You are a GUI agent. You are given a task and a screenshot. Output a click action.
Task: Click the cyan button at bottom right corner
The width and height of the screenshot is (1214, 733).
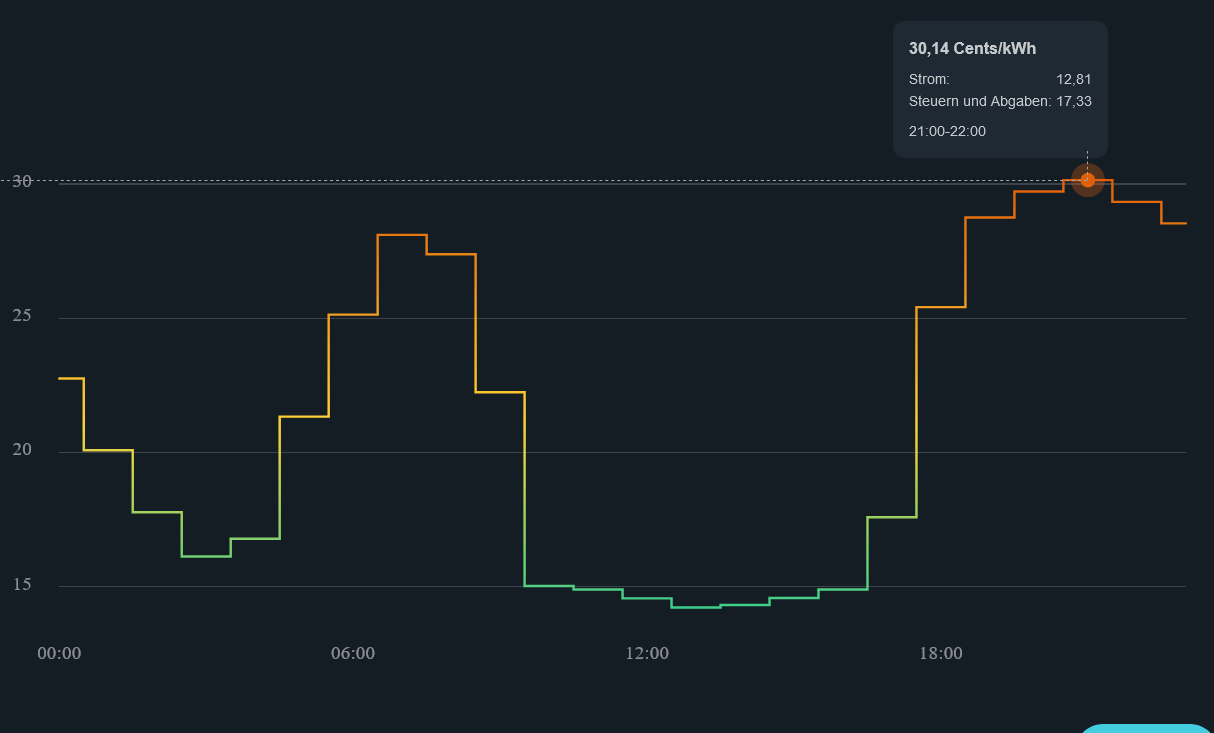click(x=1145, y=728)
